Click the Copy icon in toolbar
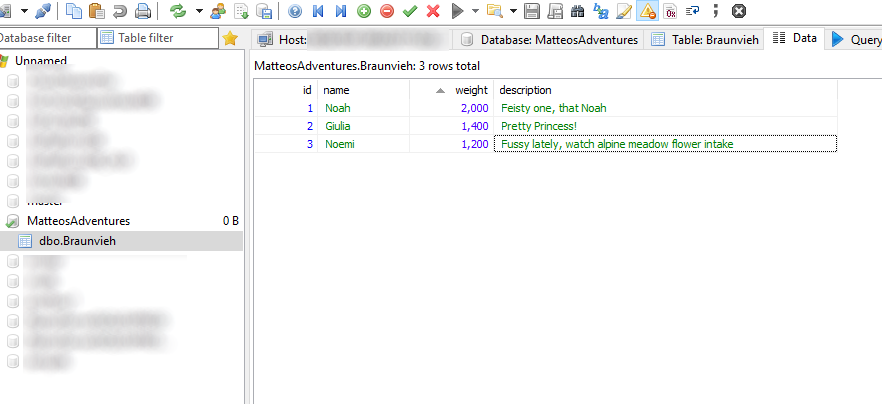882x404 pixels. [x=74, y=10]
